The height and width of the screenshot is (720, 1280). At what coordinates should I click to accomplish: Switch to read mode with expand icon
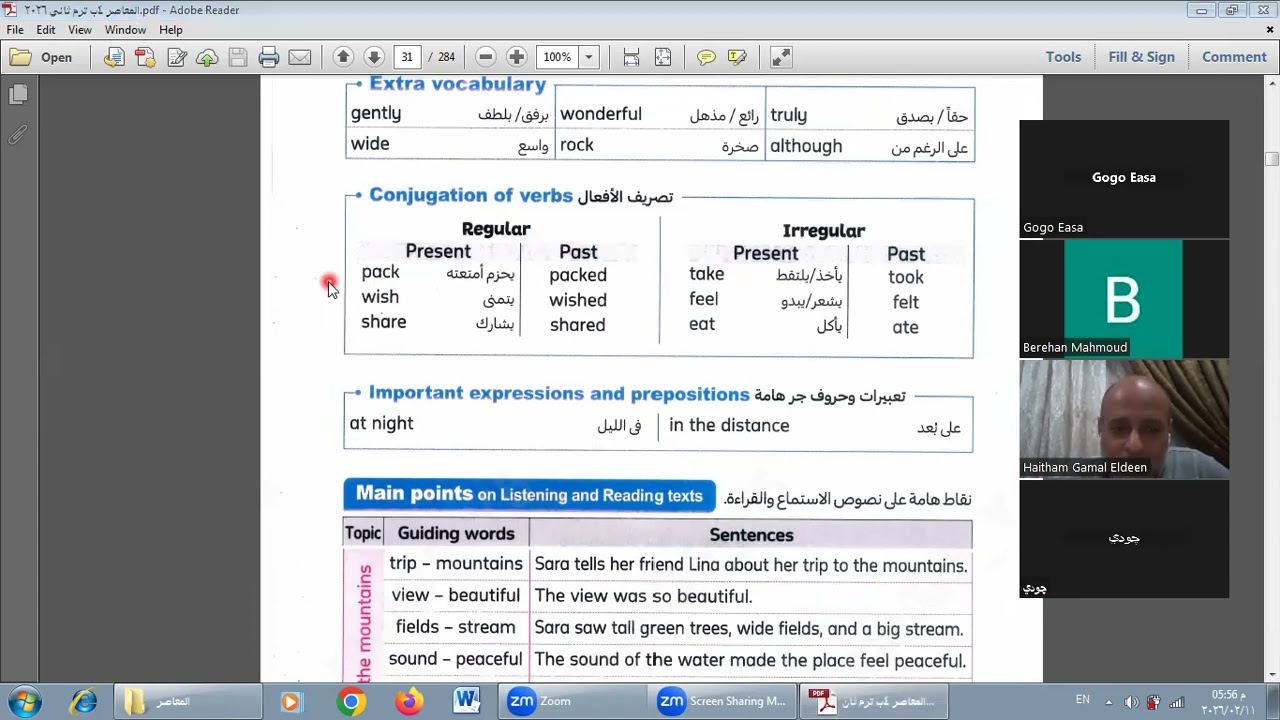coord(781,57)
